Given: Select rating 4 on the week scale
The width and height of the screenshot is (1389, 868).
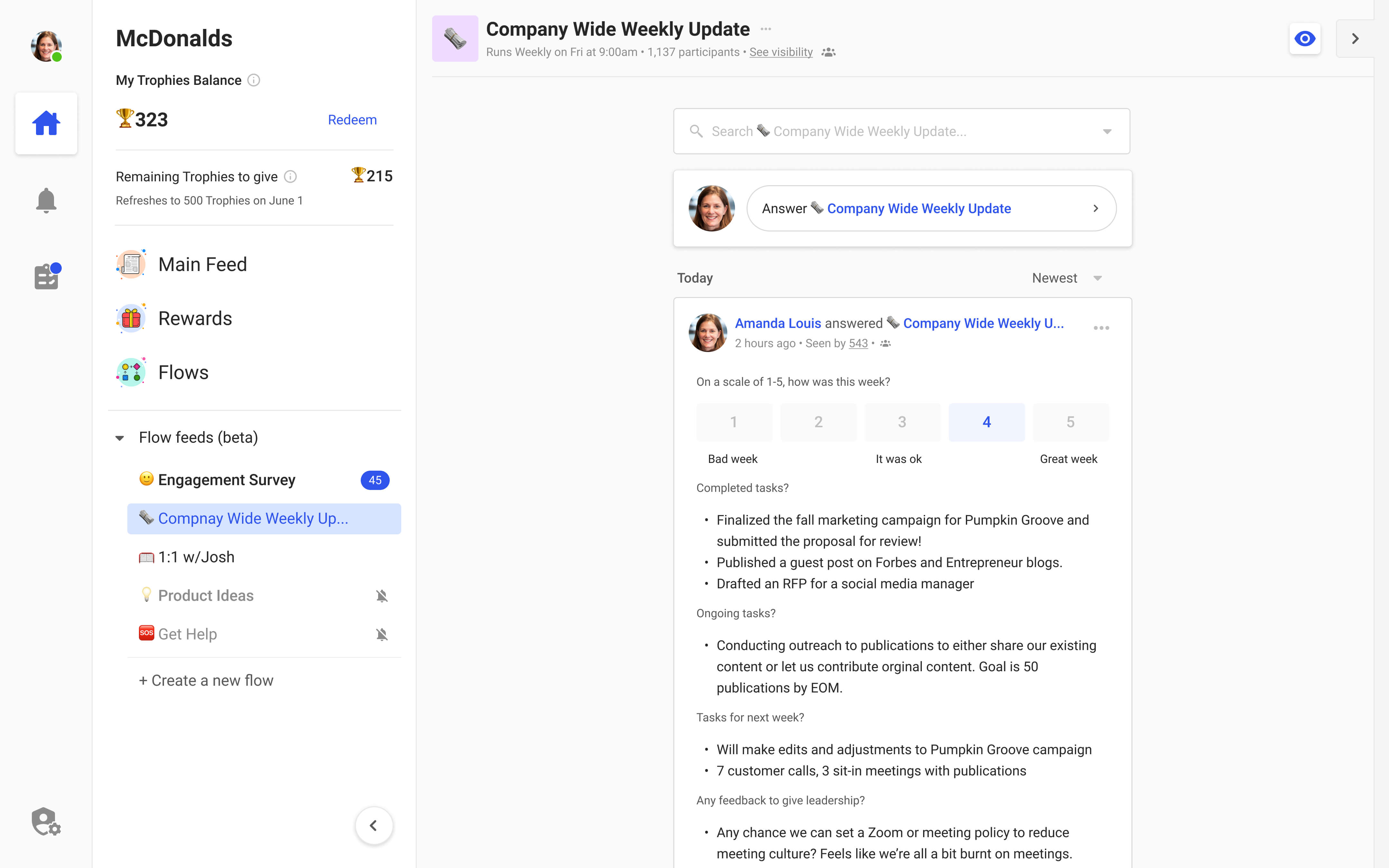Looking at the screenshot, I should point(987,422).
